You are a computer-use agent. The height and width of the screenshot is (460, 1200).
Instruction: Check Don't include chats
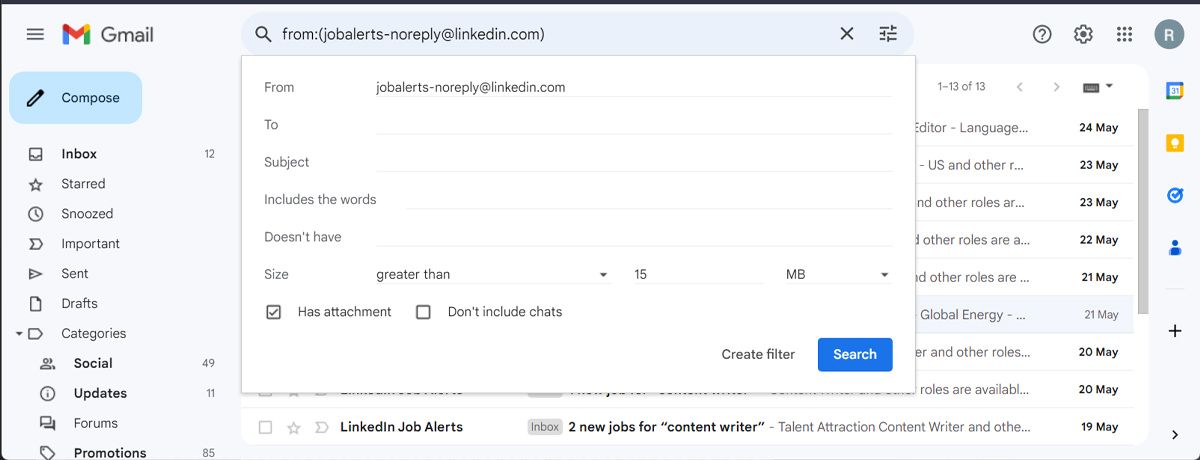[423, 312]
